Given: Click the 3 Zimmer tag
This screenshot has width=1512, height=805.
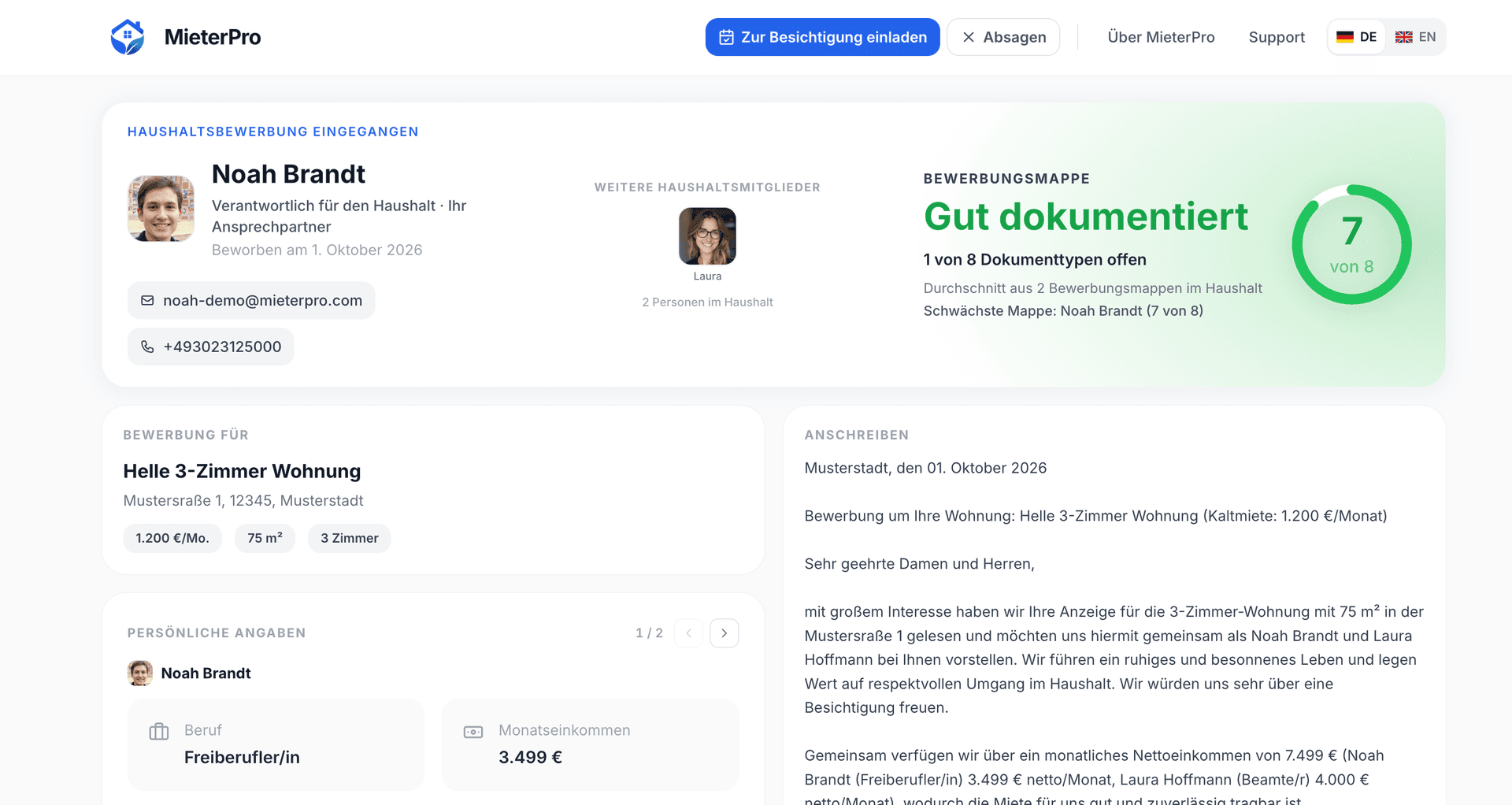Looking at the screenshot, I should [350, 538].
